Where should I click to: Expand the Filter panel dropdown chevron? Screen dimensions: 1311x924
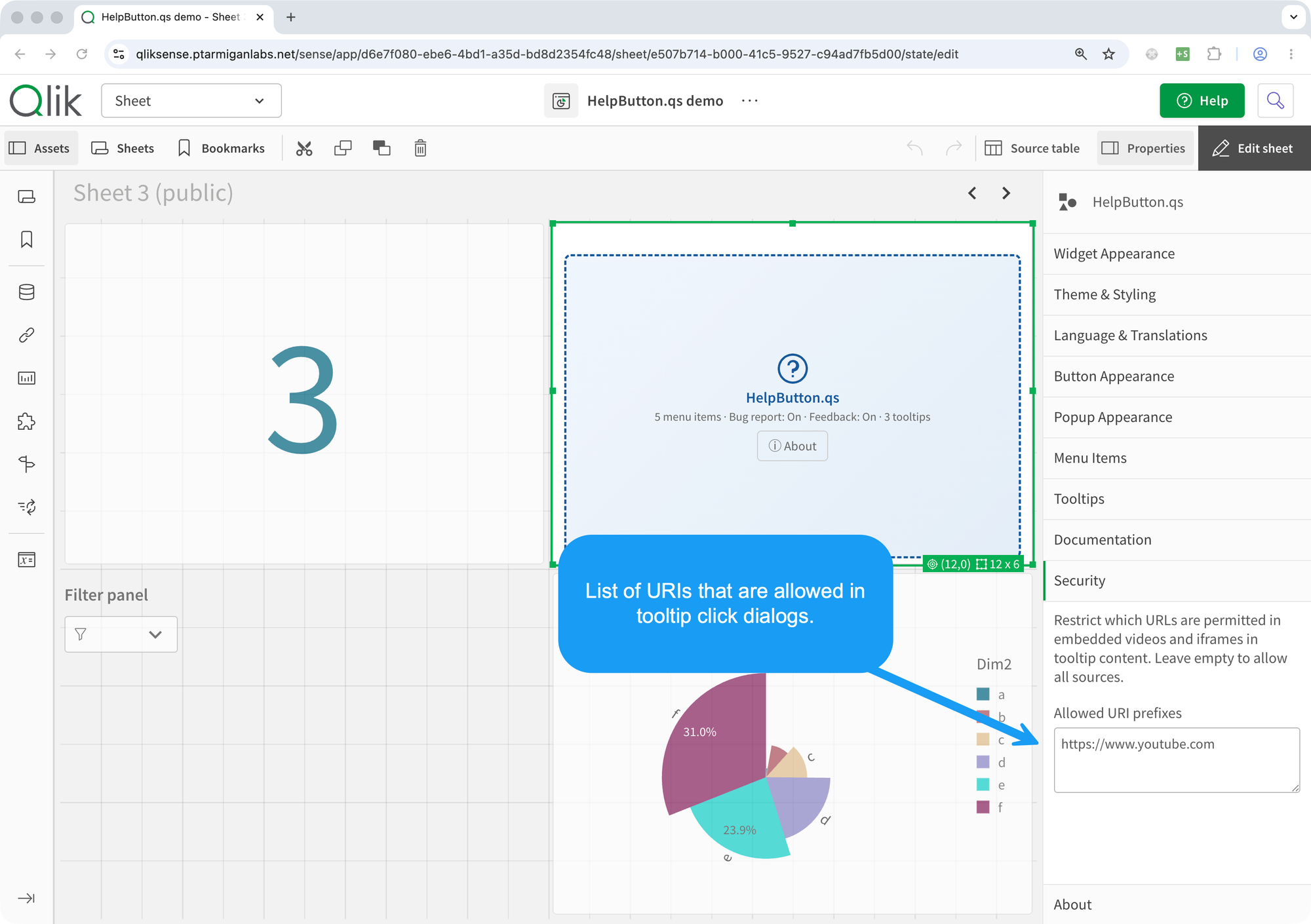pos(155,634)
